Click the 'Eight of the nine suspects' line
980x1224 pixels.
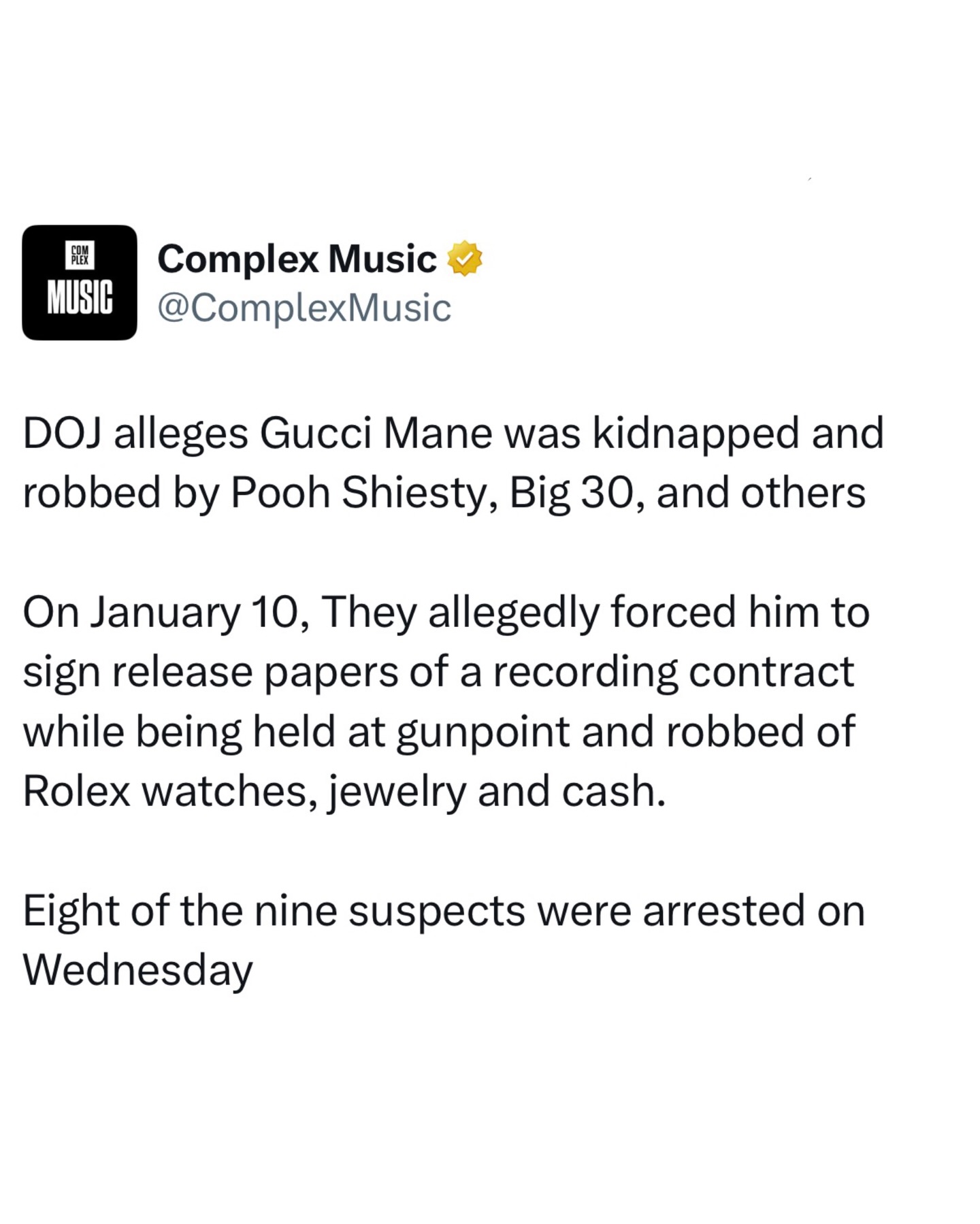pyautogui.click(x=443, y=911)
